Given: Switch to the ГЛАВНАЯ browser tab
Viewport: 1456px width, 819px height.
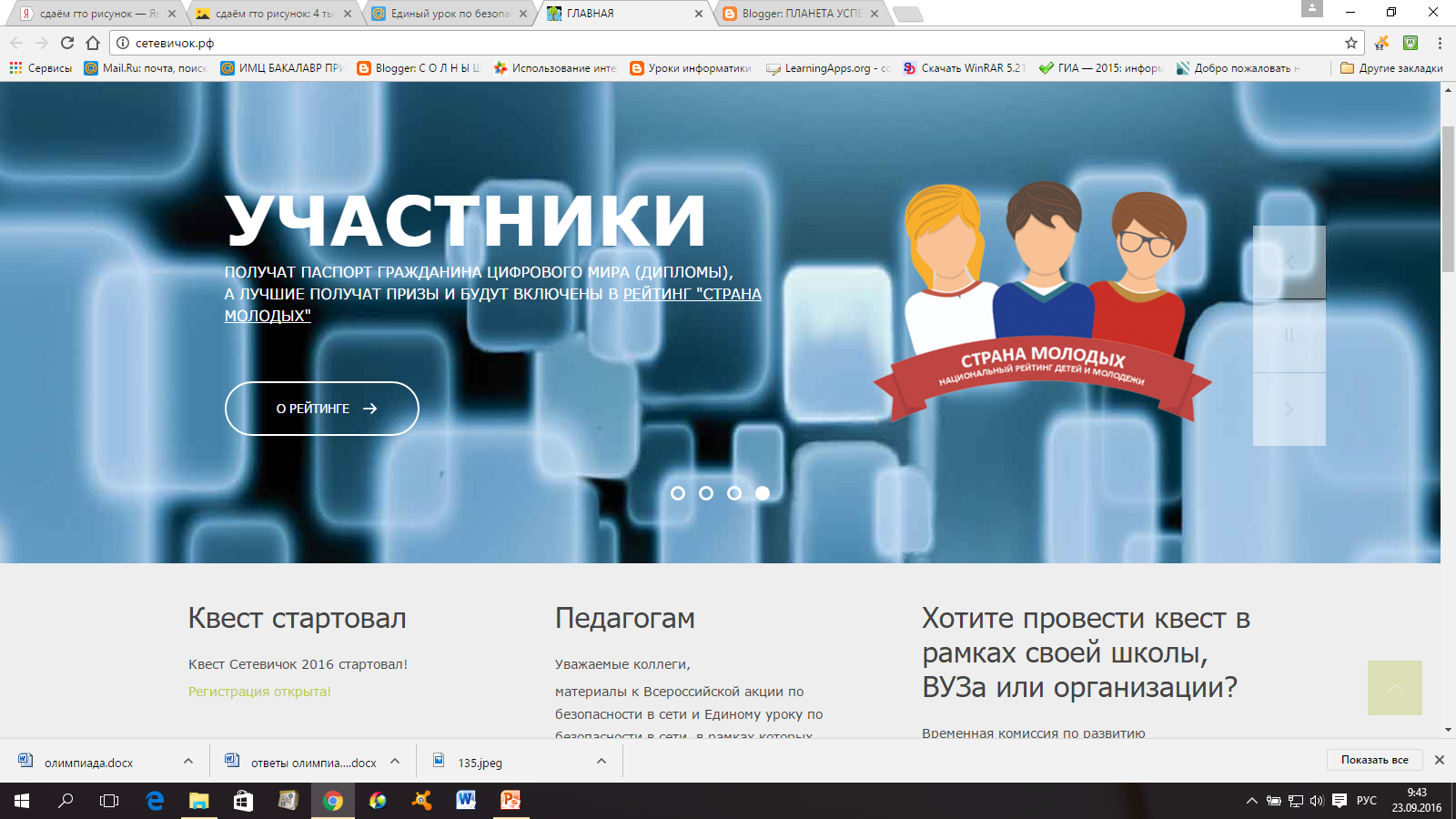Looking at the screenshot, I should [x=612, y=14].
